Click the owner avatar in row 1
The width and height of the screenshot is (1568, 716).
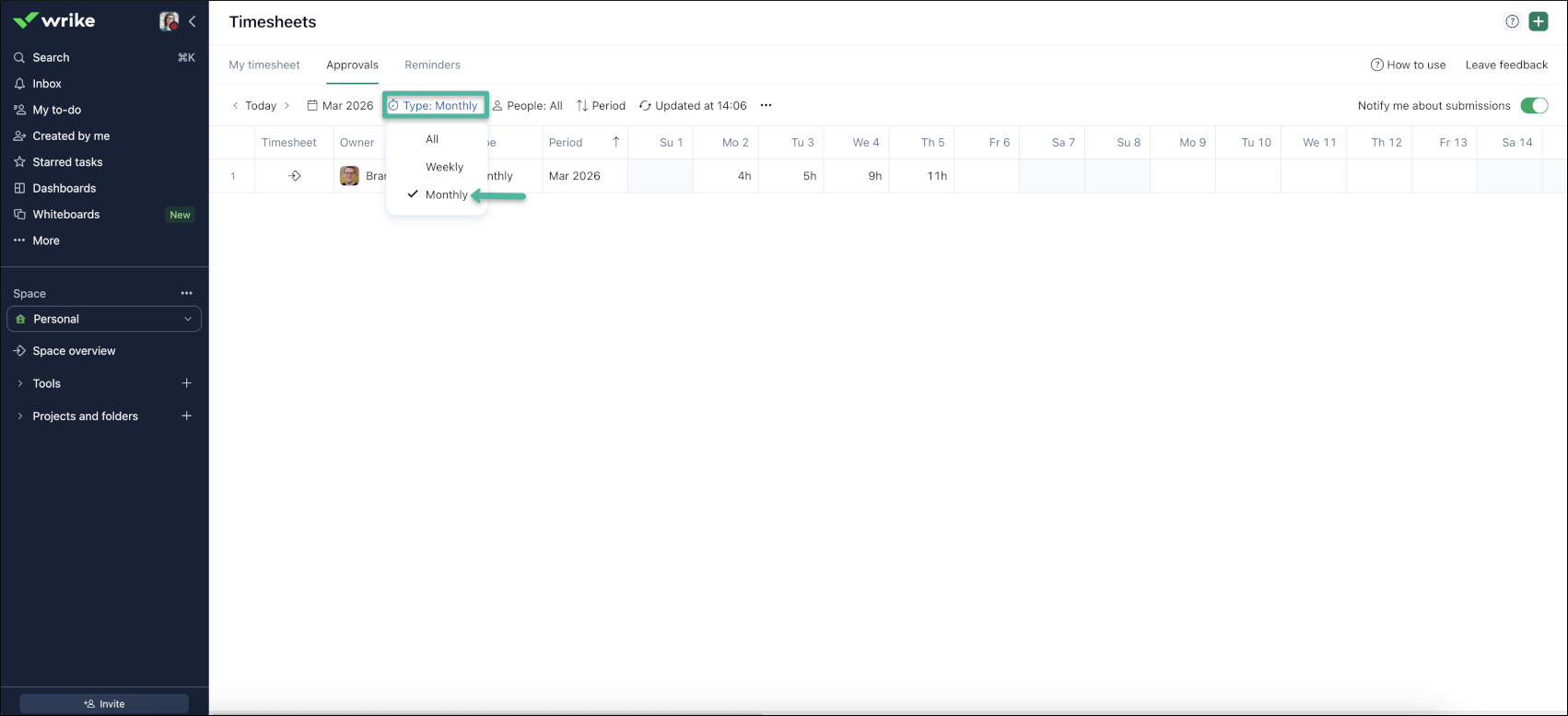click(349, 176)
